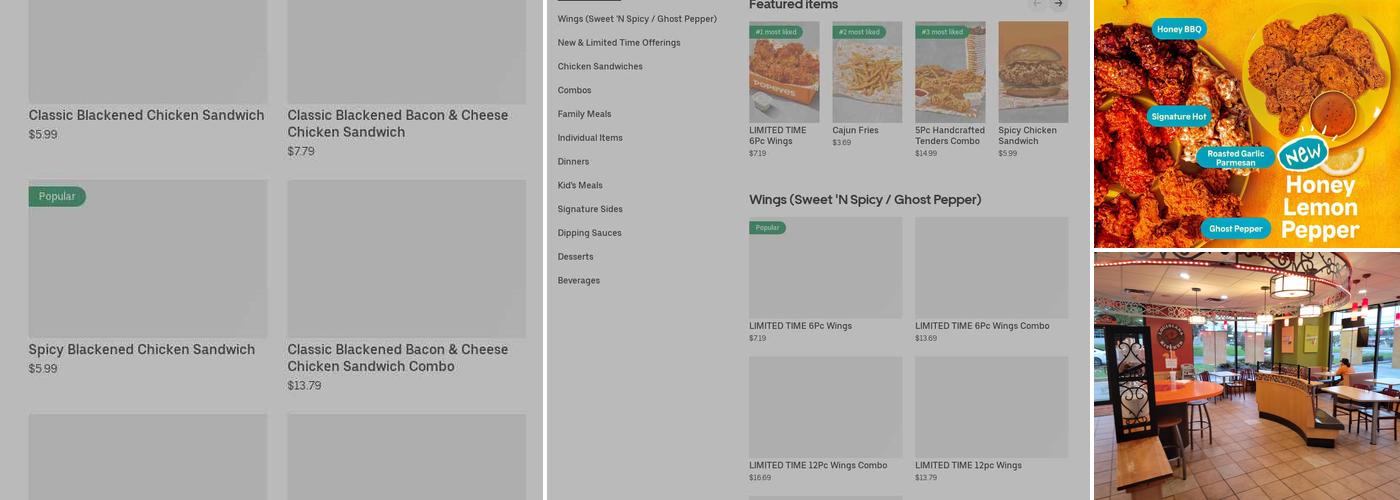Click the Classic Blackened Chicken Sandwich title
This screenshot has height=500, width=1400.
tap(146, 115)
